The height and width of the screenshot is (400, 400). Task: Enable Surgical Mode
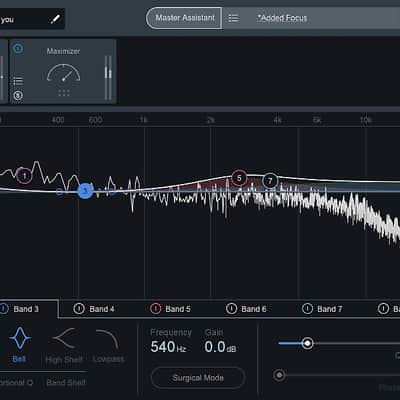[x=198, y=378]
